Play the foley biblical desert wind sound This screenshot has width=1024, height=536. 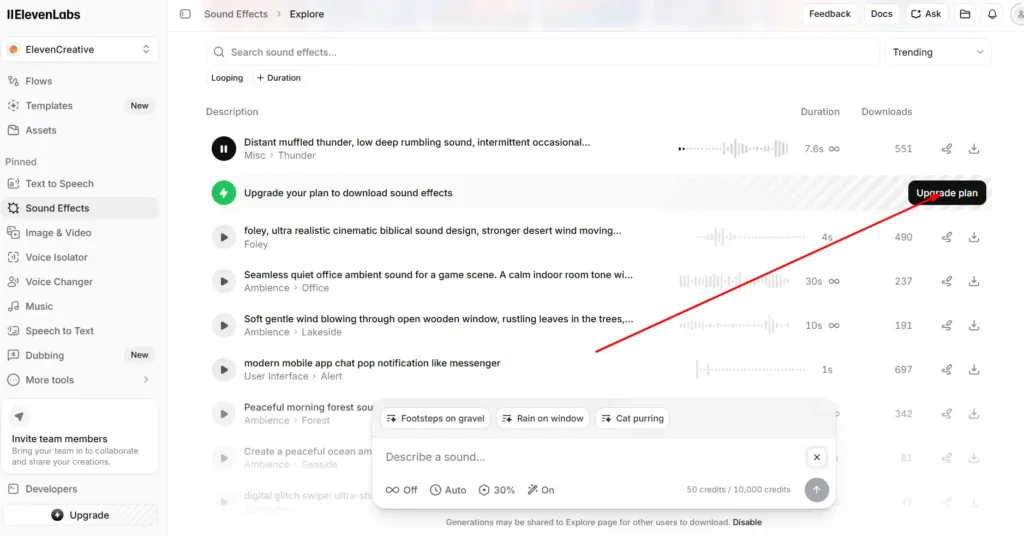[223, 237]
